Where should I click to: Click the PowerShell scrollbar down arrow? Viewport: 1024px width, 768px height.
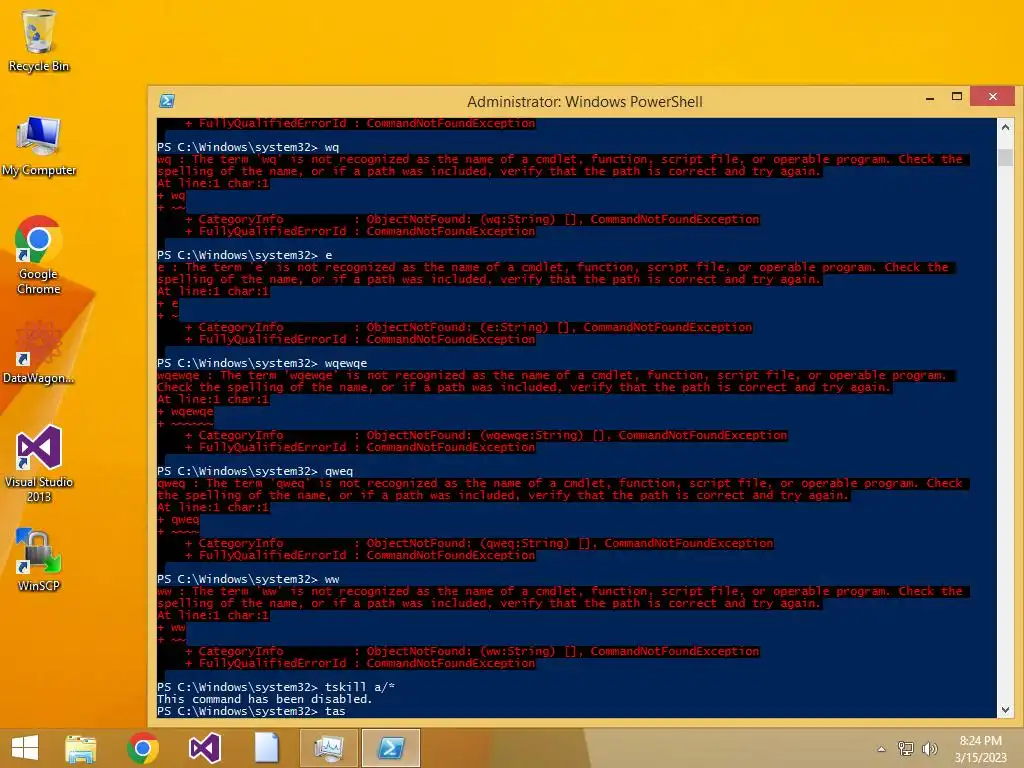pyautogui.click(x=1006, y=710)
